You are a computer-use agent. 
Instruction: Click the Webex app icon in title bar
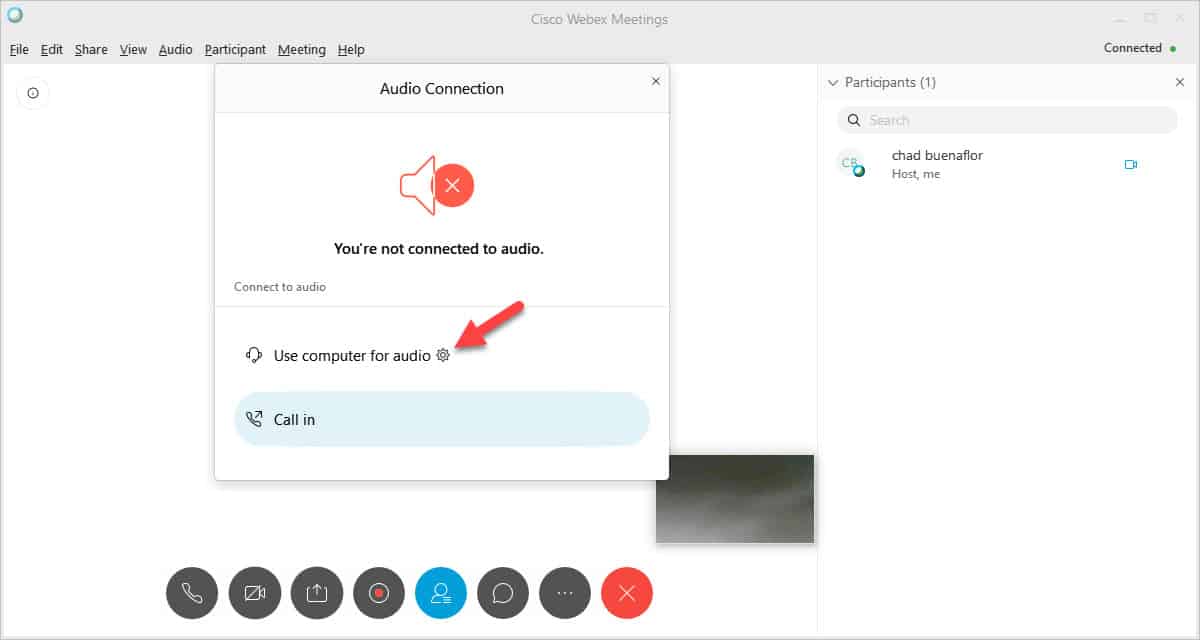coord(14,15)
